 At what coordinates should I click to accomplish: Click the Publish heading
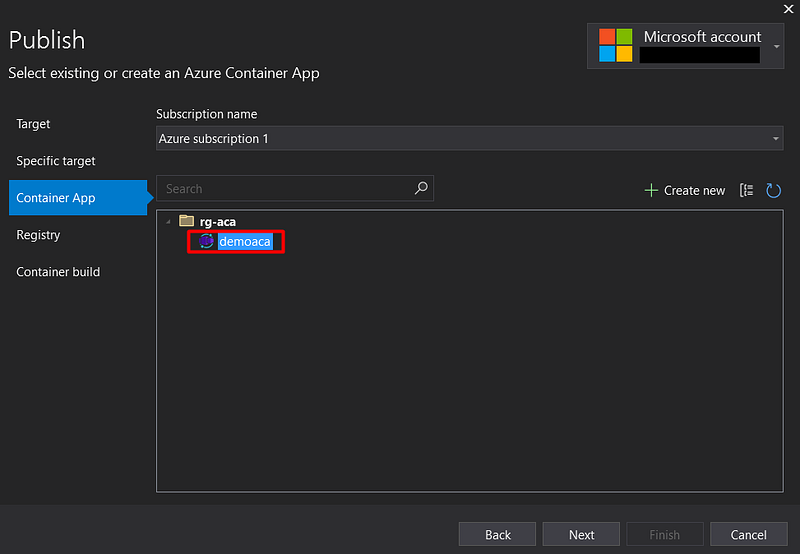(x=47, y=40)
